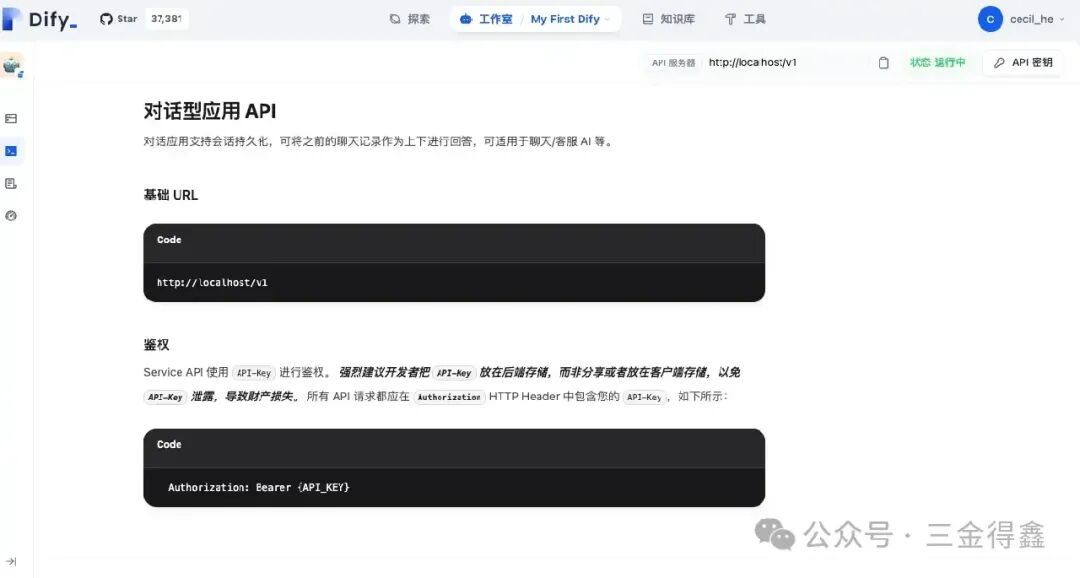
Task: Open the logs and annotations sidebar icon
Action: coord(11,183)
